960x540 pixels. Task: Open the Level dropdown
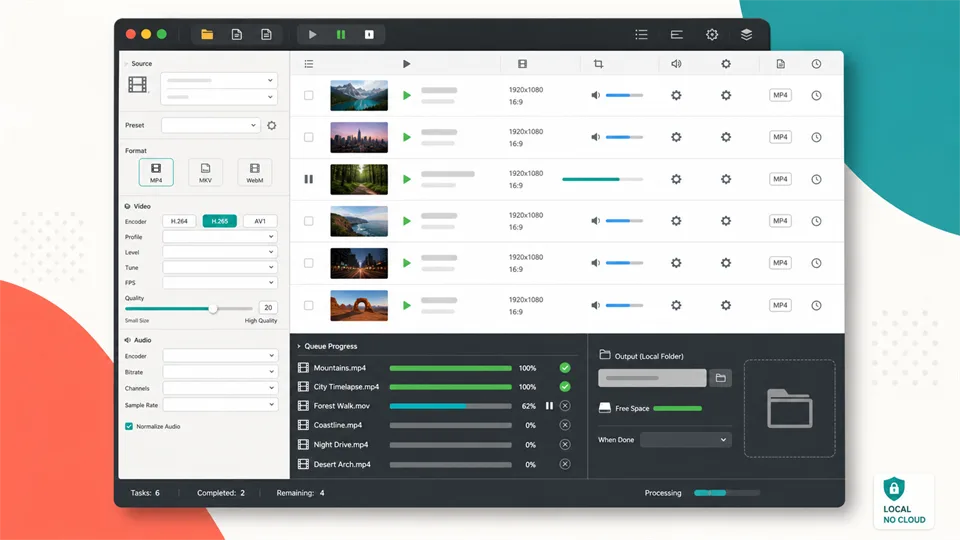pyautogui.click(x=220, y=252)
